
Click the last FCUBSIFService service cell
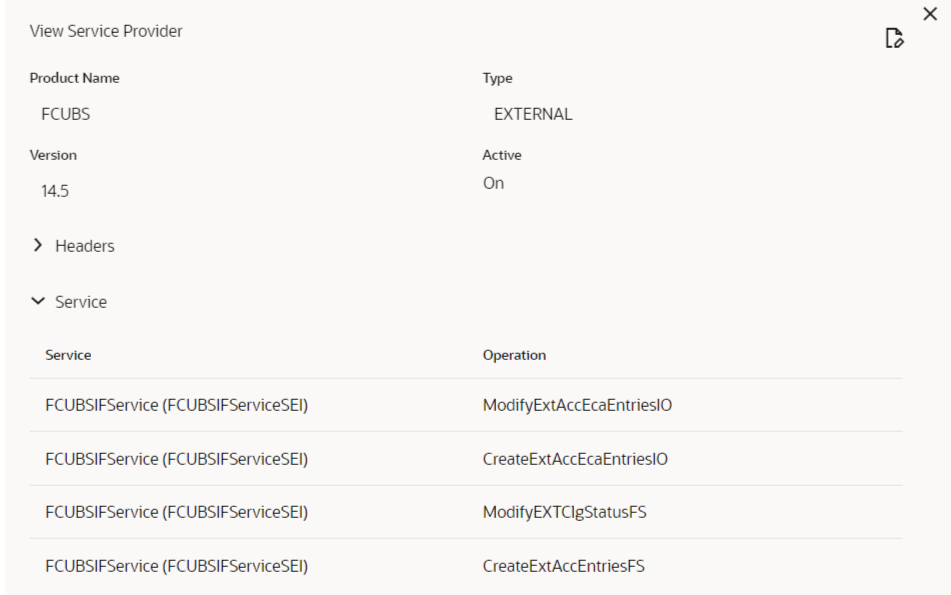(x=176, y=566)
